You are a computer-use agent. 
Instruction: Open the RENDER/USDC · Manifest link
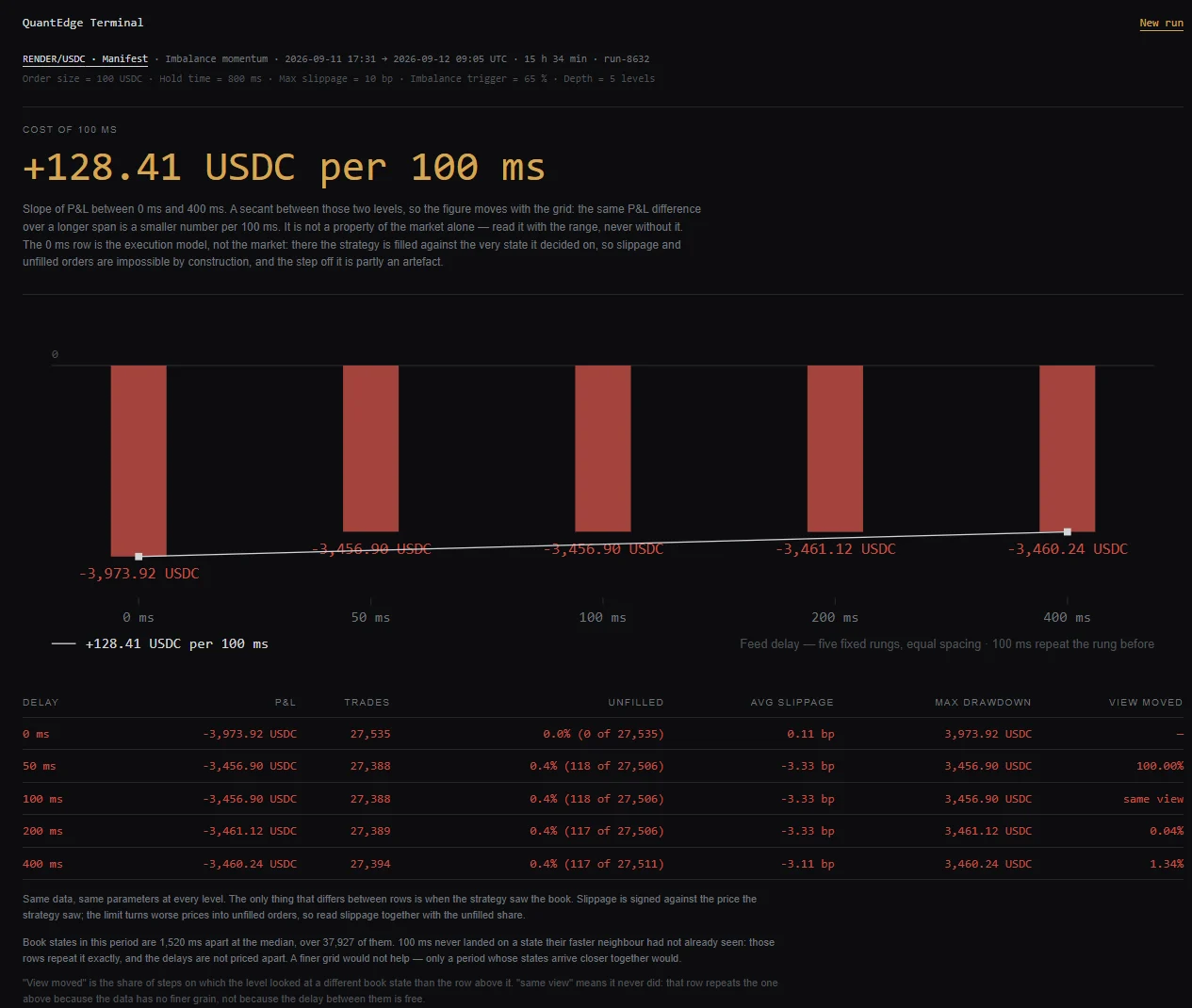(85, 58)
